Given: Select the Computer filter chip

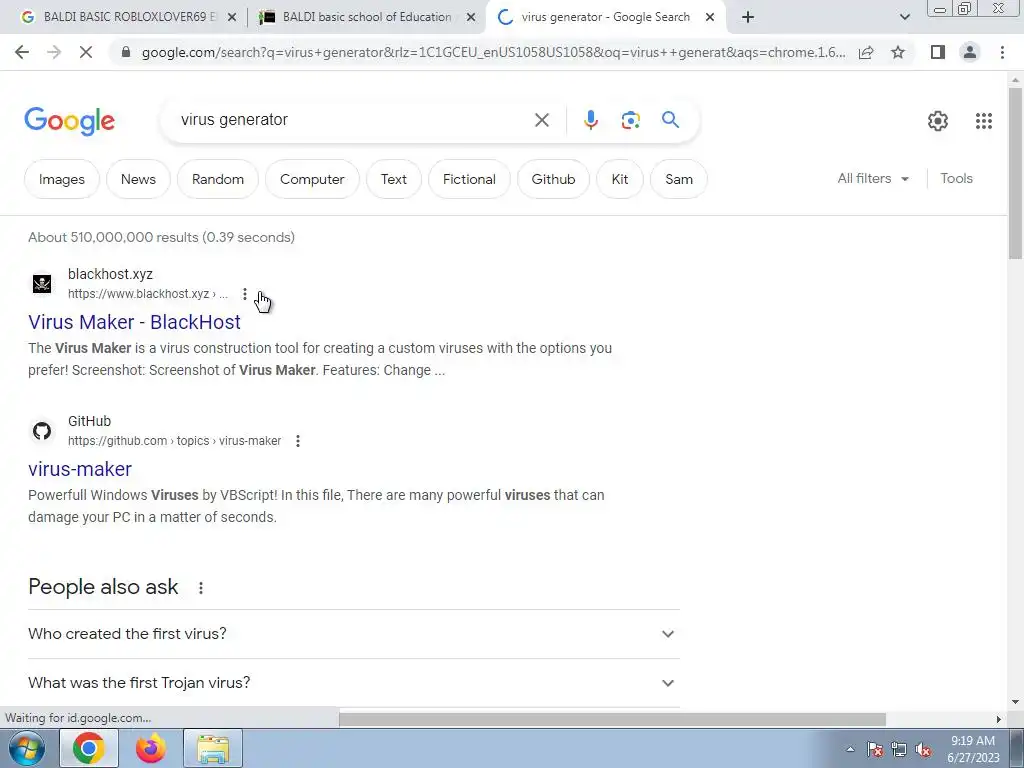Looking at the screenshot, I should 312,180.
